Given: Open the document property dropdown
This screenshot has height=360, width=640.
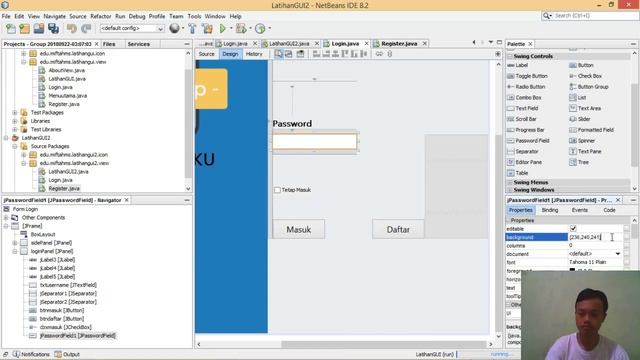Looking at the screenshot, I should click(618, 254).
